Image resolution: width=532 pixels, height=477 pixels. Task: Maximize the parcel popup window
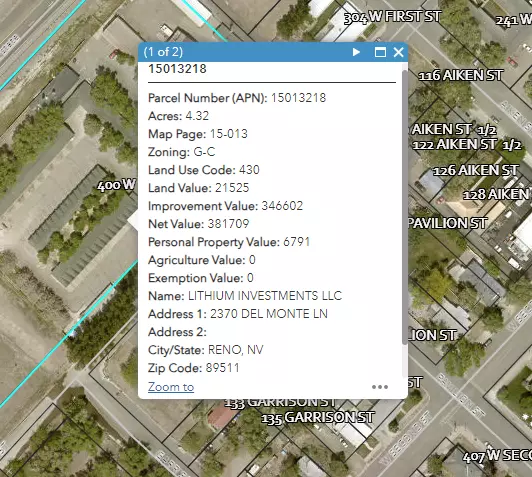(x=380, y=52)
